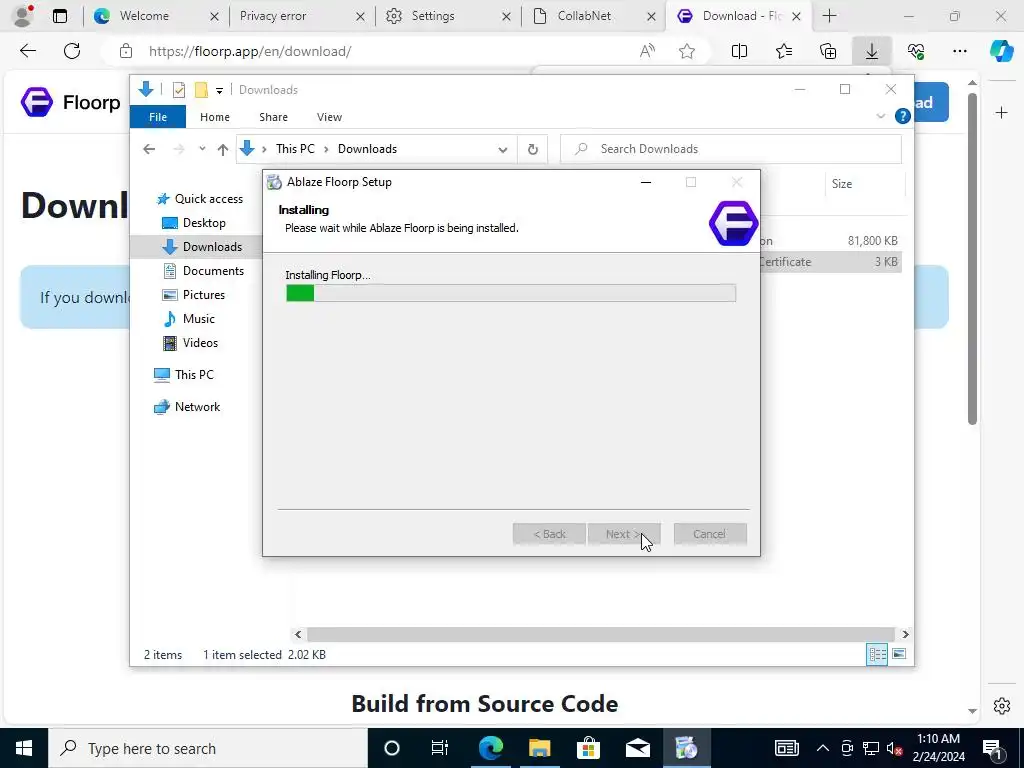Click New folder icon in Explorer title bar
The height and width of the screenshot is (768, 1024).
tap(201, 90)
